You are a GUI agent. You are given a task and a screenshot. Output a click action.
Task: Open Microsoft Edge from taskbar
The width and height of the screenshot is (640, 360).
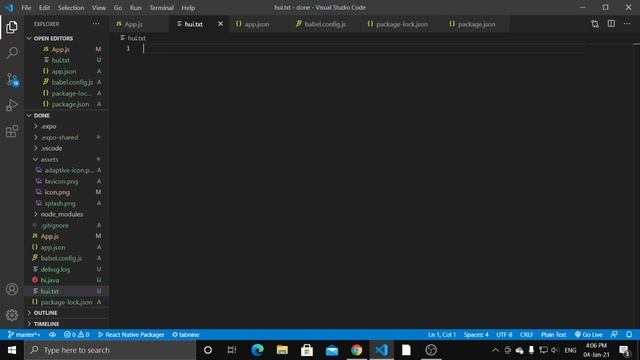[x=257, y=350]
